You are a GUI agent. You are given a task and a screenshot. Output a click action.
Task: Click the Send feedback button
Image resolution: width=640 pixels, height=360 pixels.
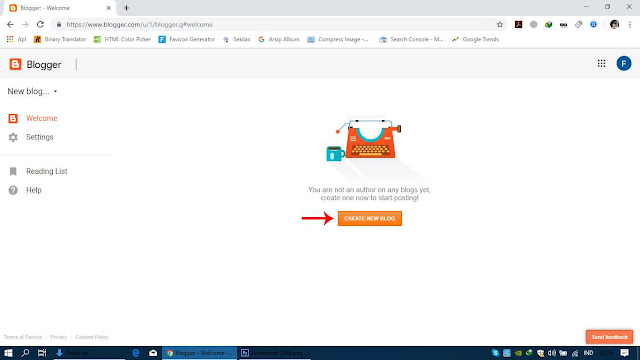609,337
